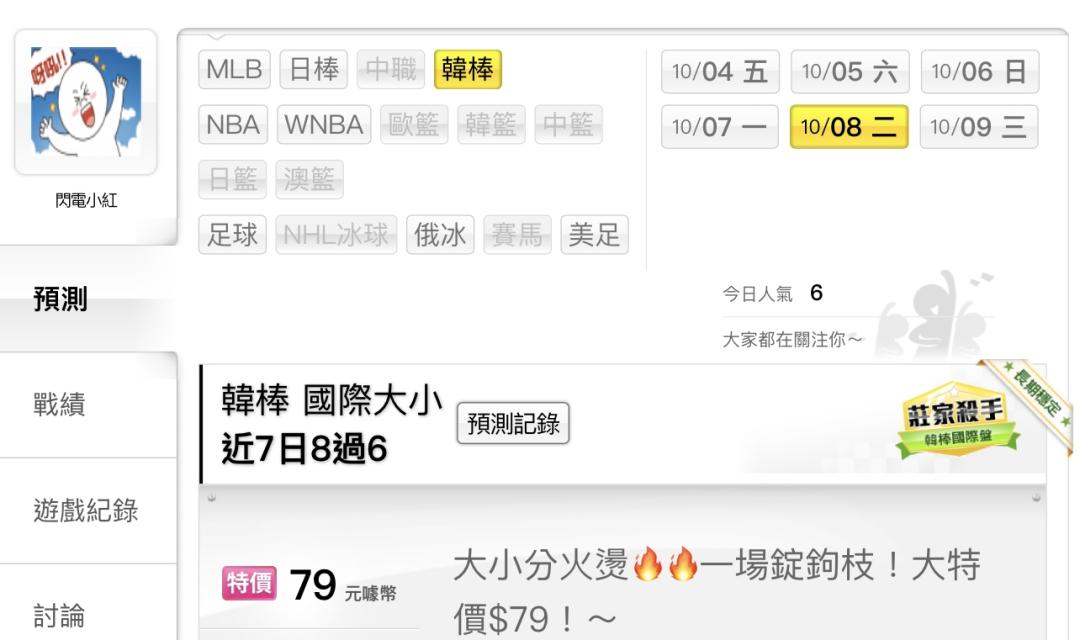Viewport: 1080px width, 640px height.
Task: Select the 日棒 league filter
Action: pos(313,70)
